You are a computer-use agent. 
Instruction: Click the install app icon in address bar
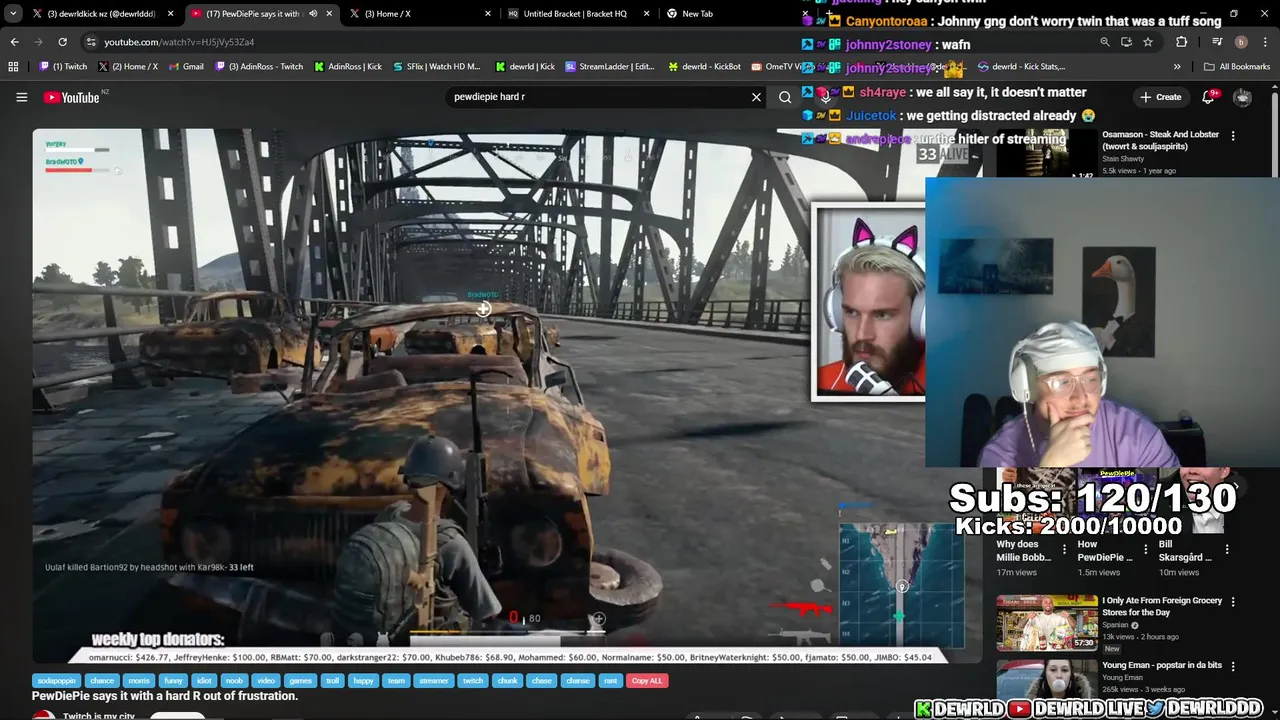point(1126,42)
